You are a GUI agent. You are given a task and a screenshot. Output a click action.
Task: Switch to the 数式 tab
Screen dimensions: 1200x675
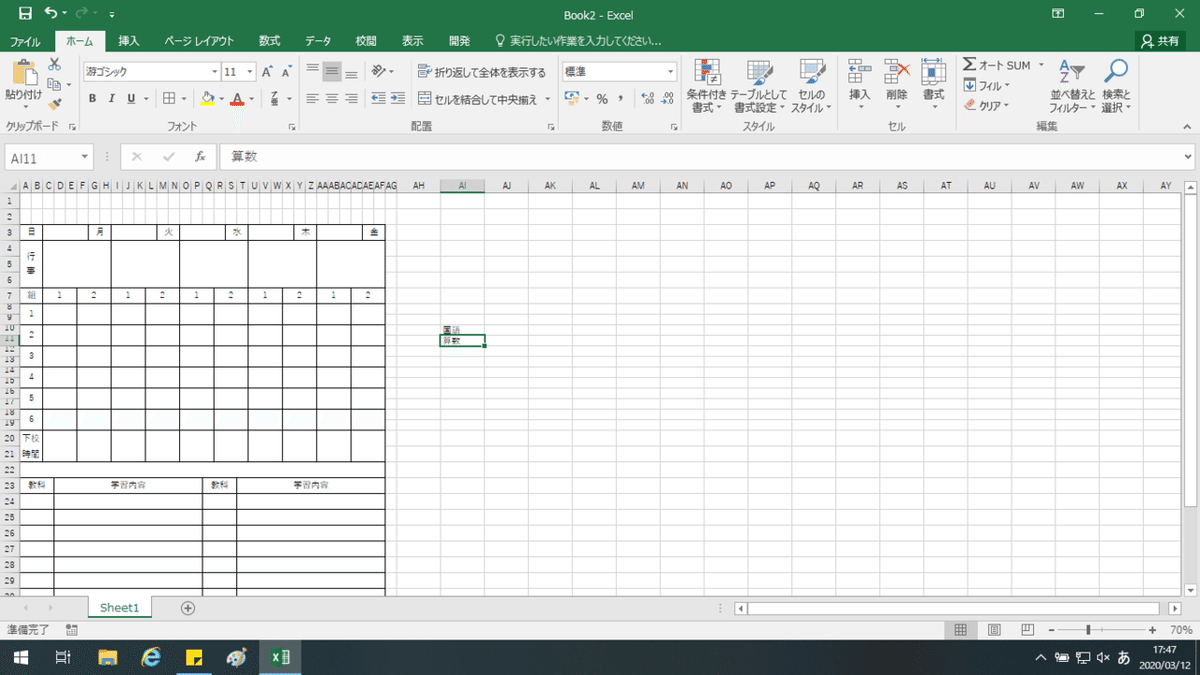(x=269, y=41)
